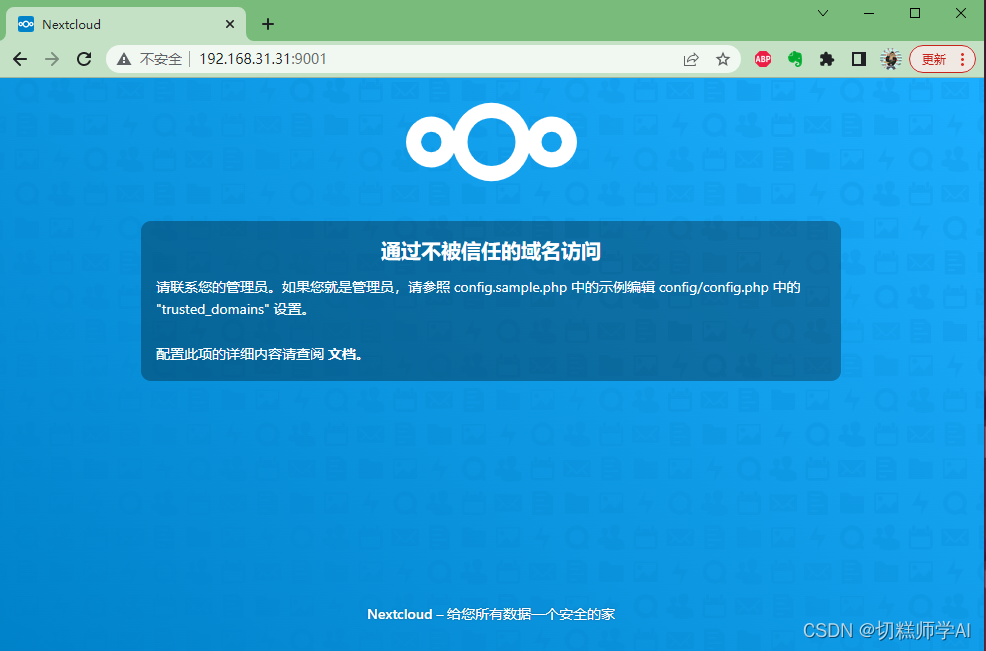Open the Extensions puzzle menu
The image size is (986, 651).
826,59
